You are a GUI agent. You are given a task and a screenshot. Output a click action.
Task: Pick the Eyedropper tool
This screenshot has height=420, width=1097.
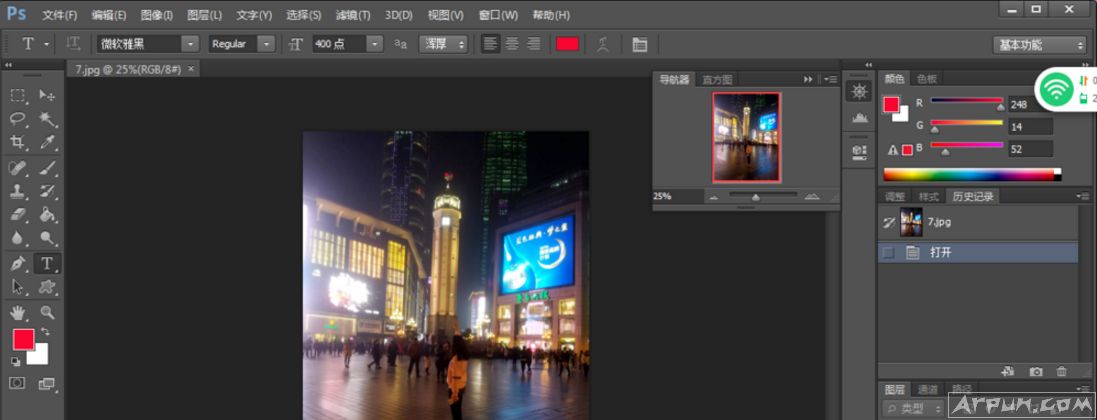tap(47, 143)
